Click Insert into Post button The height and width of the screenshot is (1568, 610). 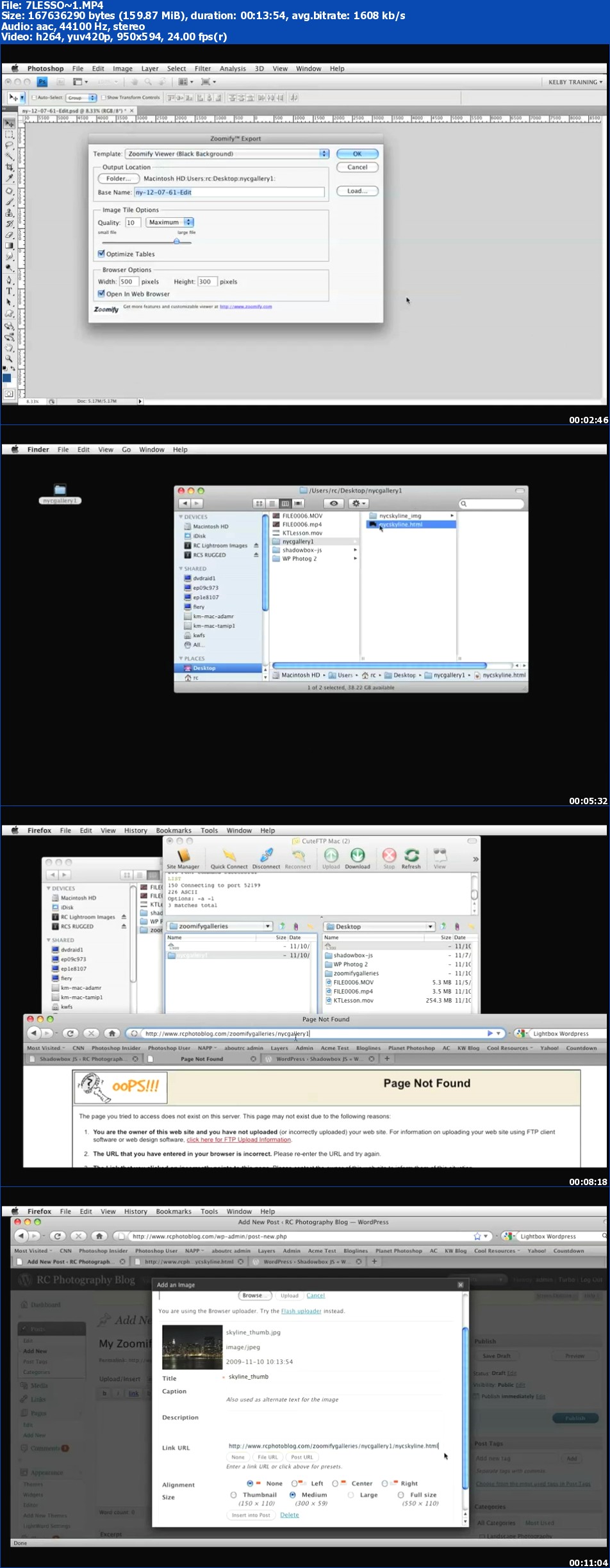(x=251, y=1515)
